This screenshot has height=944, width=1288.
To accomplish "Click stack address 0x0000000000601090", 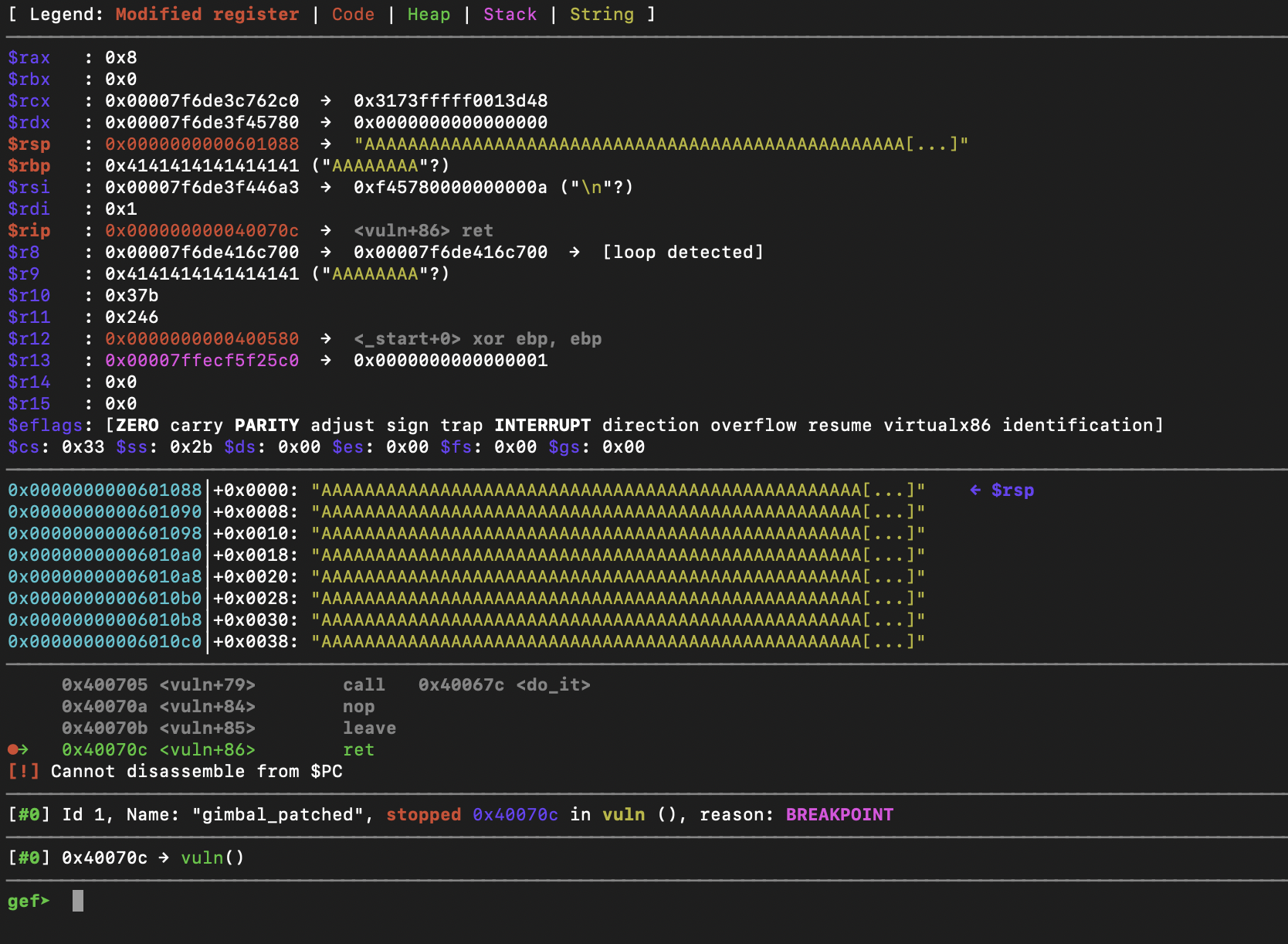I will click(x=105, y=512).
